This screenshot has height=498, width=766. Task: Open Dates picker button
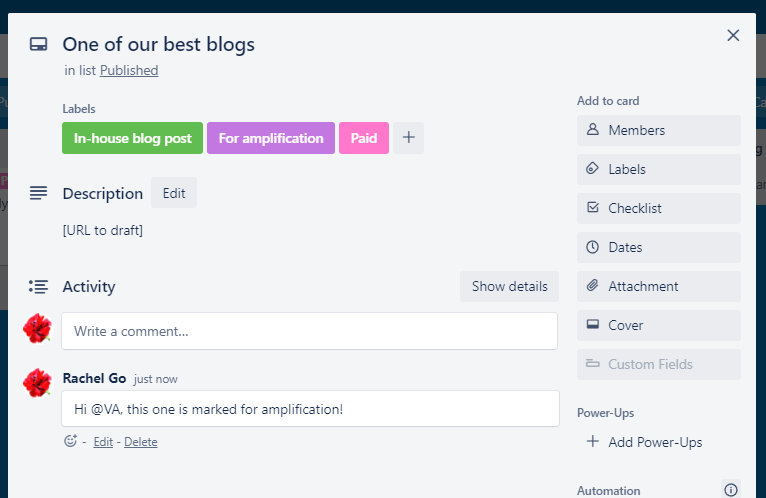659,247
